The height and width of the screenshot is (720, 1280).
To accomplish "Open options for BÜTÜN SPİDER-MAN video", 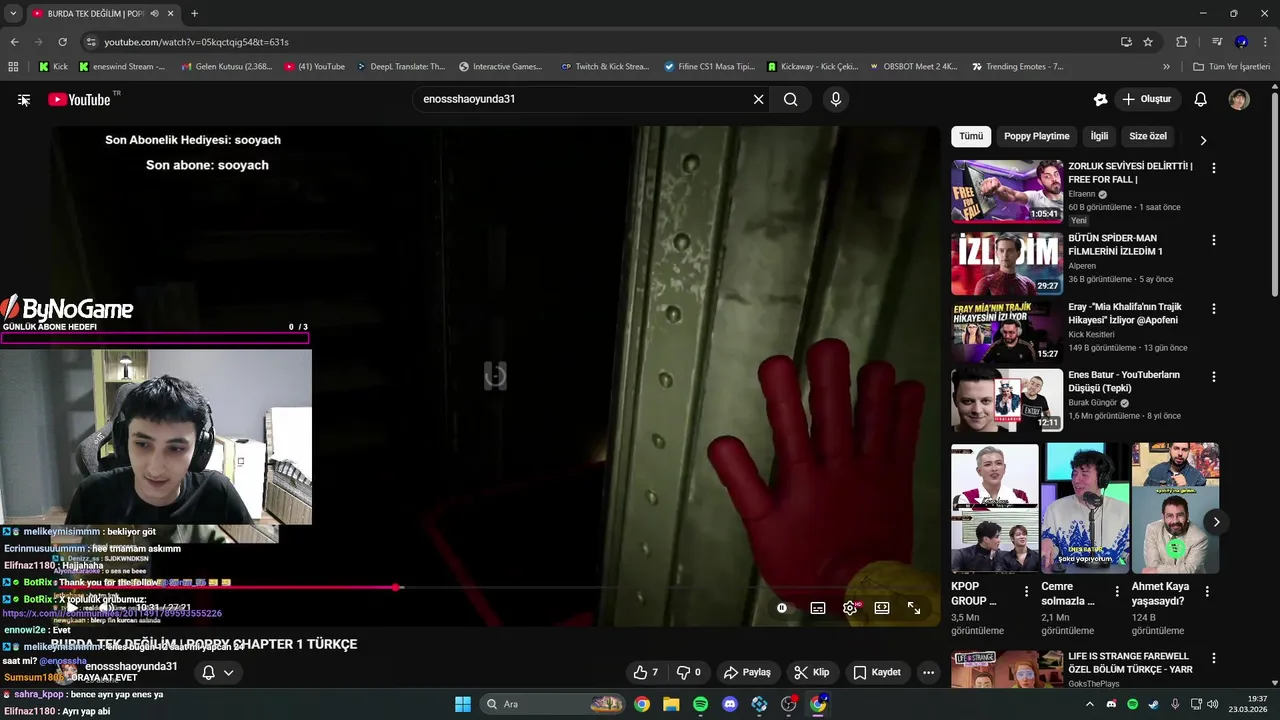I will [x=1214, y=240].
